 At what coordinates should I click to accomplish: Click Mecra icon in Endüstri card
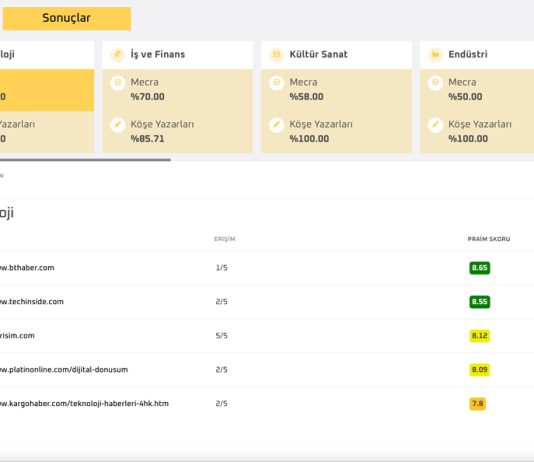click(x=435, y=83)
